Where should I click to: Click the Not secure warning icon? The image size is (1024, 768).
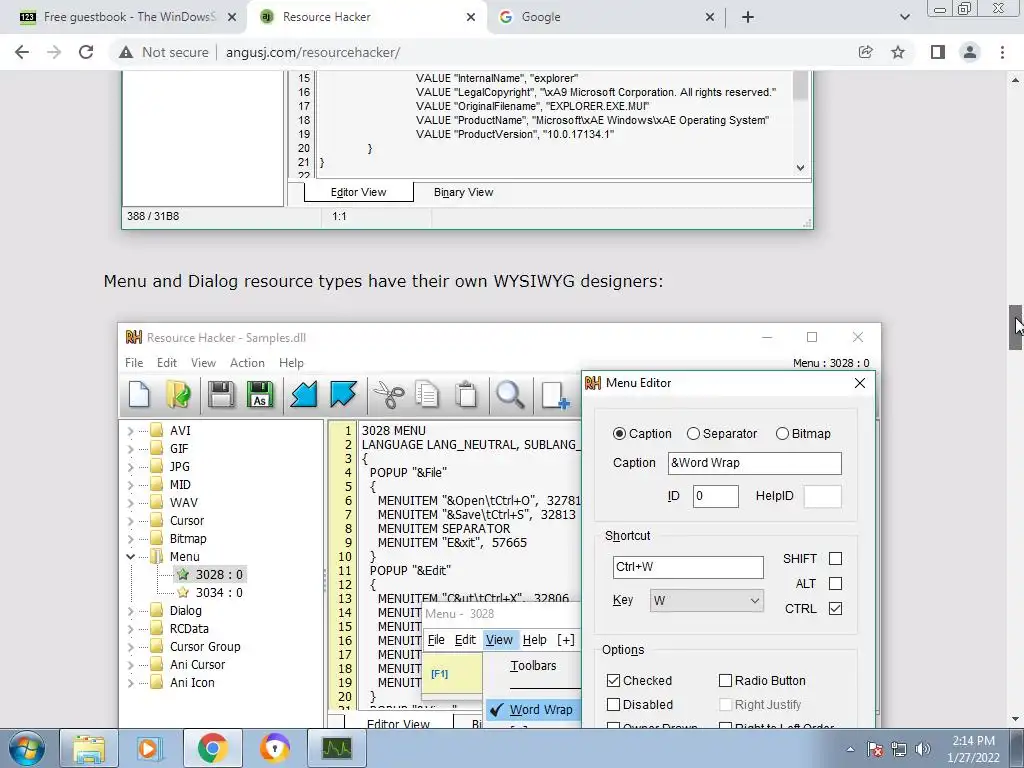(x=126, y=52)
